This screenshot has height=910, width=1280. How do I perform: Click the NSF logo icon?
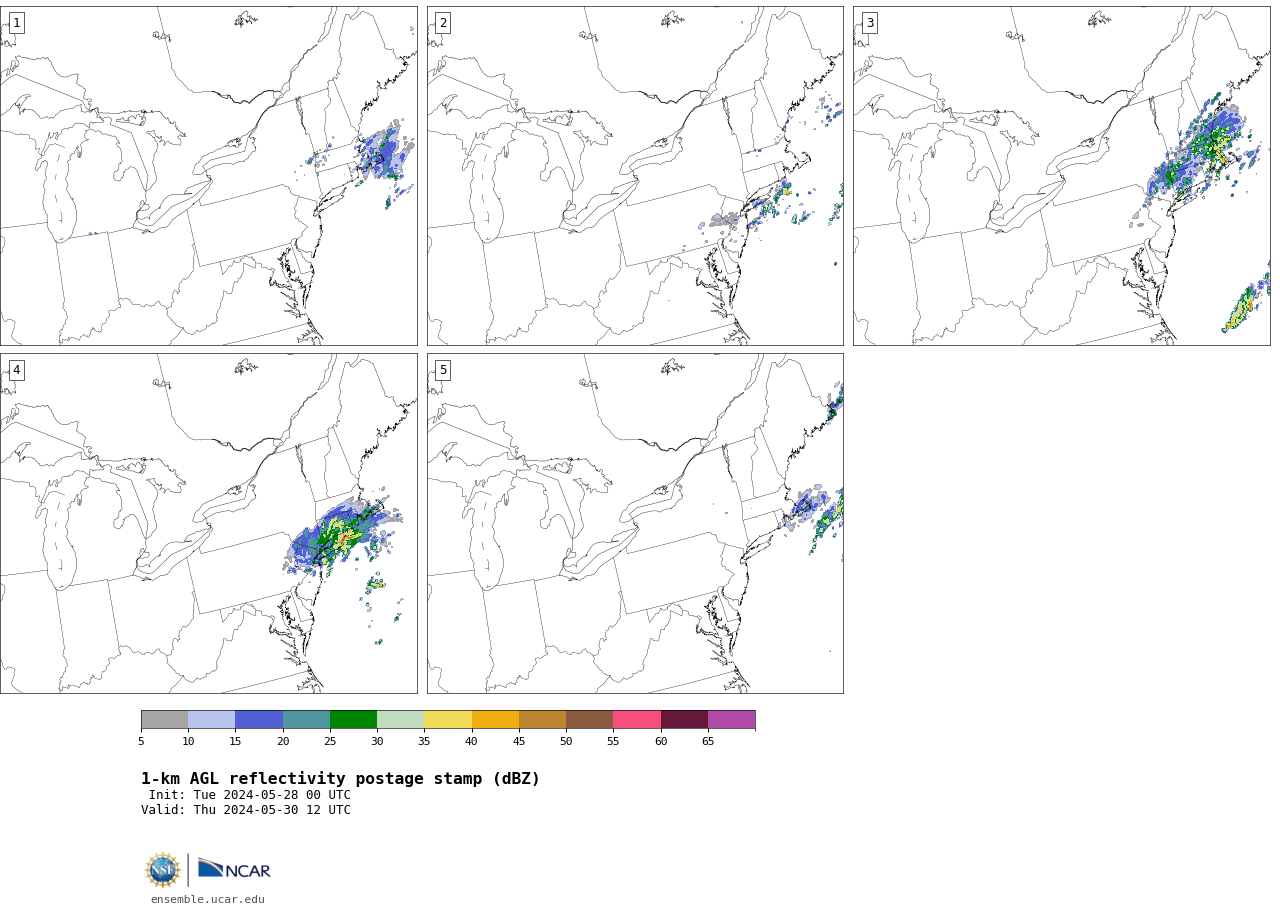click(163, 870)
